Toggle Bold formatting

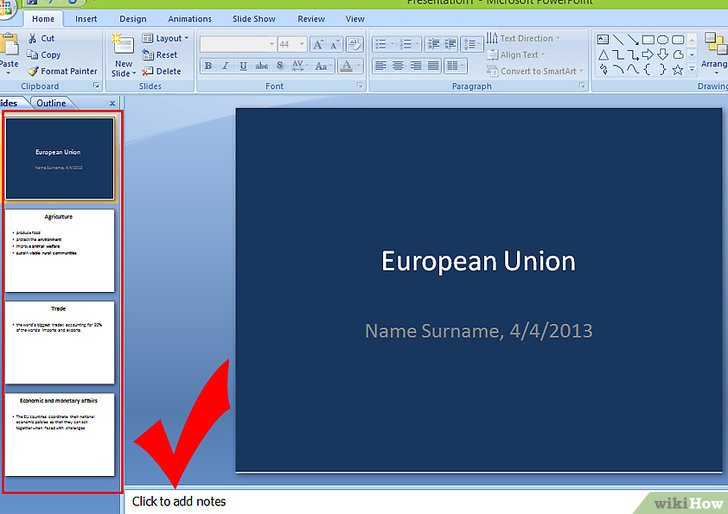pyautogui.click(x=208, y=66)
